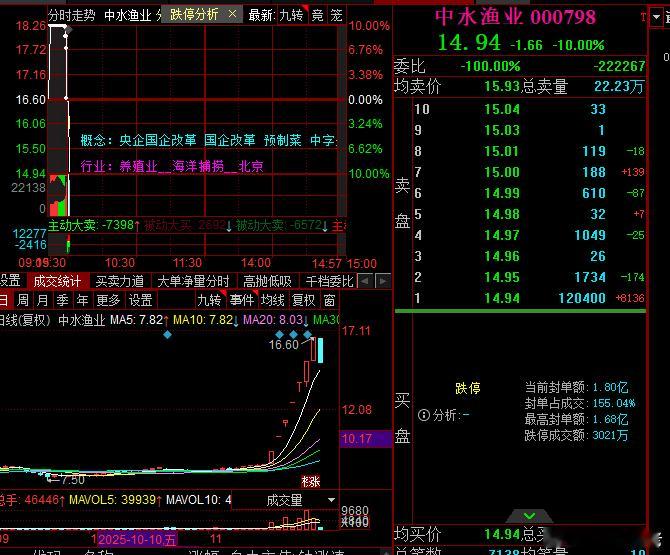The image size is (670, 555).
Task: Click the 16.60 high price annotation on K-line
Action: tap(284, 345)
